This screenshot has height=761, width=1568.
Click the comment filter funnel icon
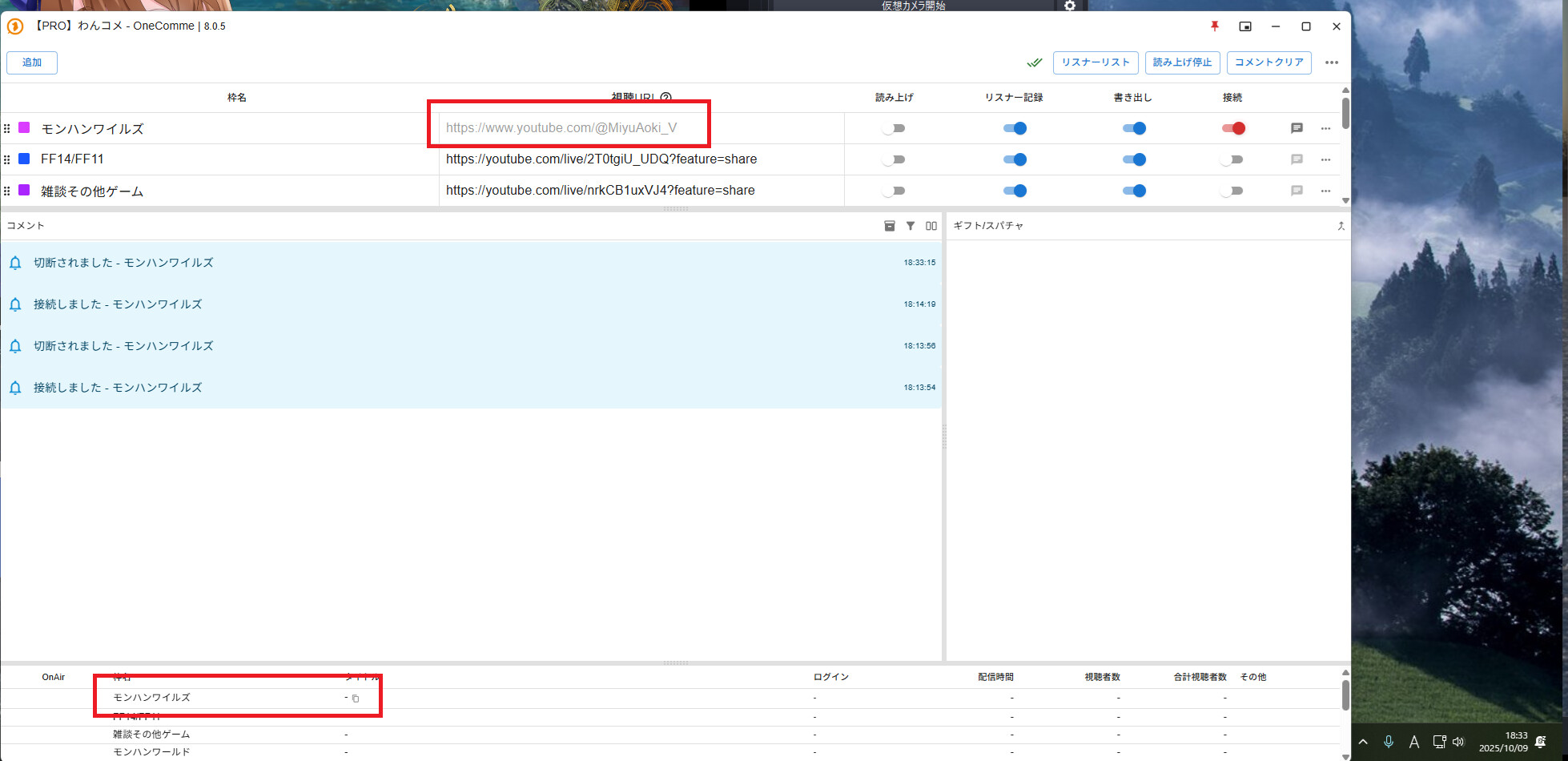911,226
